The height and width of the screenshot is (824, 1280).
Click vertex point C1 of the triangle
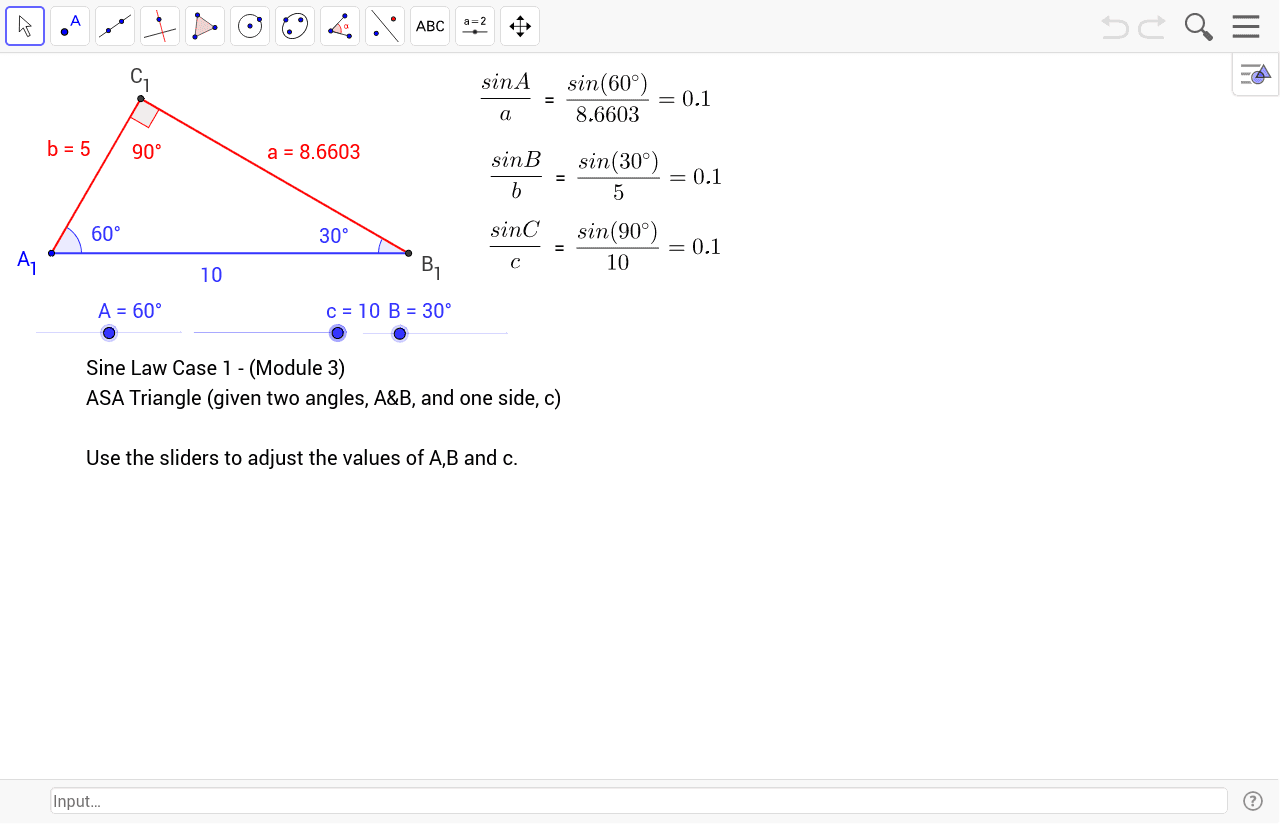coord(141,98)
